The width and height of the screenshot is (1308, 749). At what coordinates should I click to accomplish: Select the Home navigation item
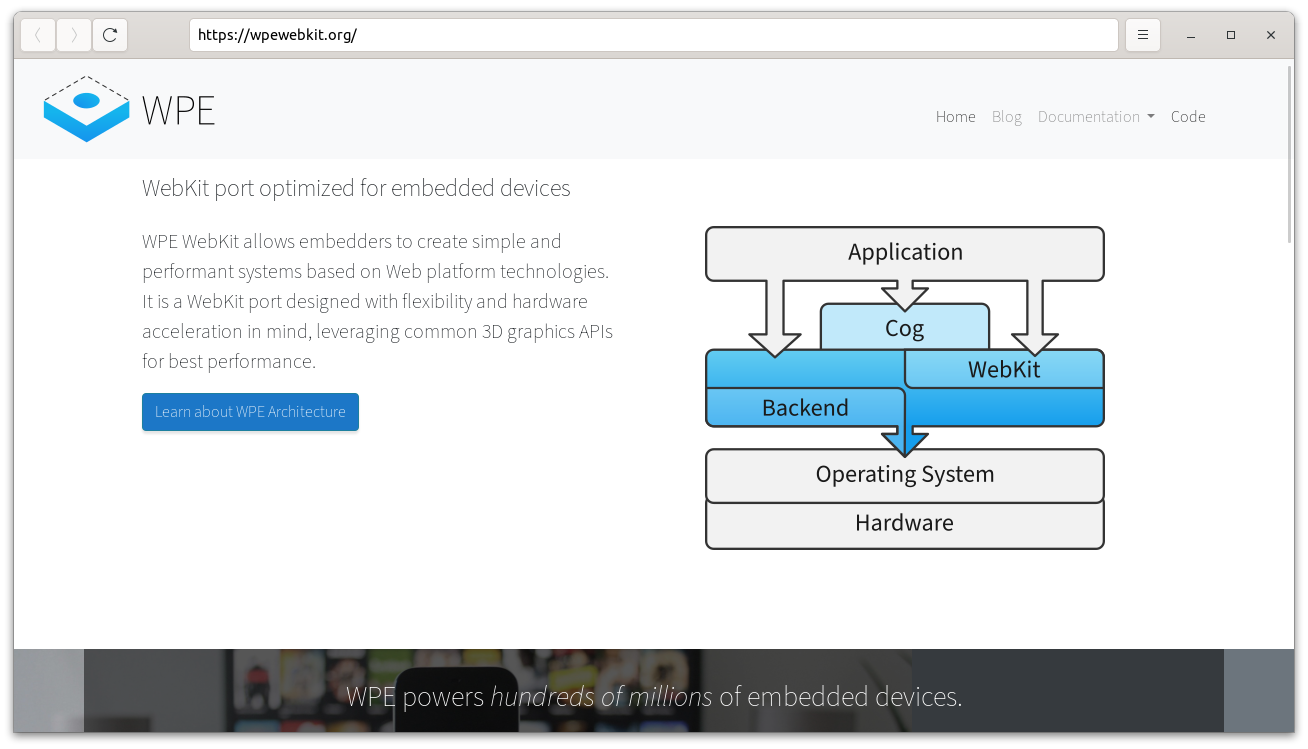(x=955, y=117)
